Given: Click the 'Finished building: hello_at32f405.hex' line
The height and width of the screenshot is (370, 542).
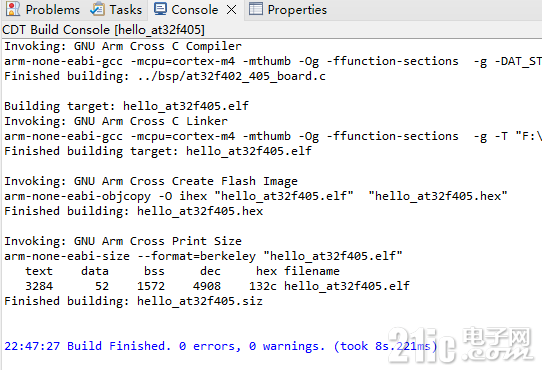Looking at the screenshot, I should point(133,211).
